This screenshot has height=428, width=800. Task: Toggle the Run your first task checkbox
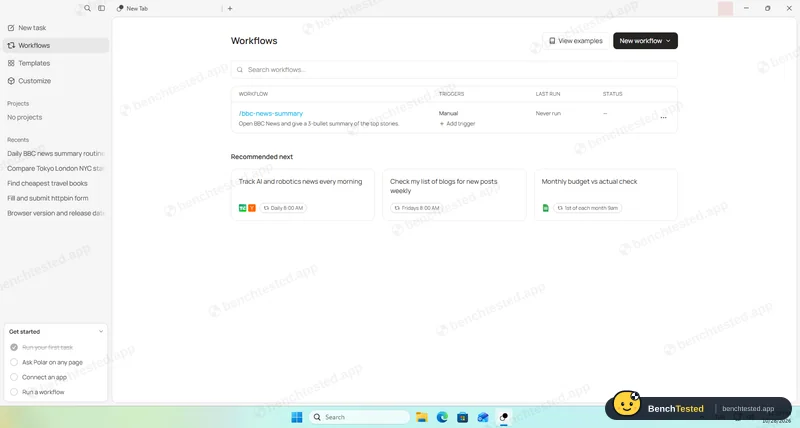tap(14, 347)
